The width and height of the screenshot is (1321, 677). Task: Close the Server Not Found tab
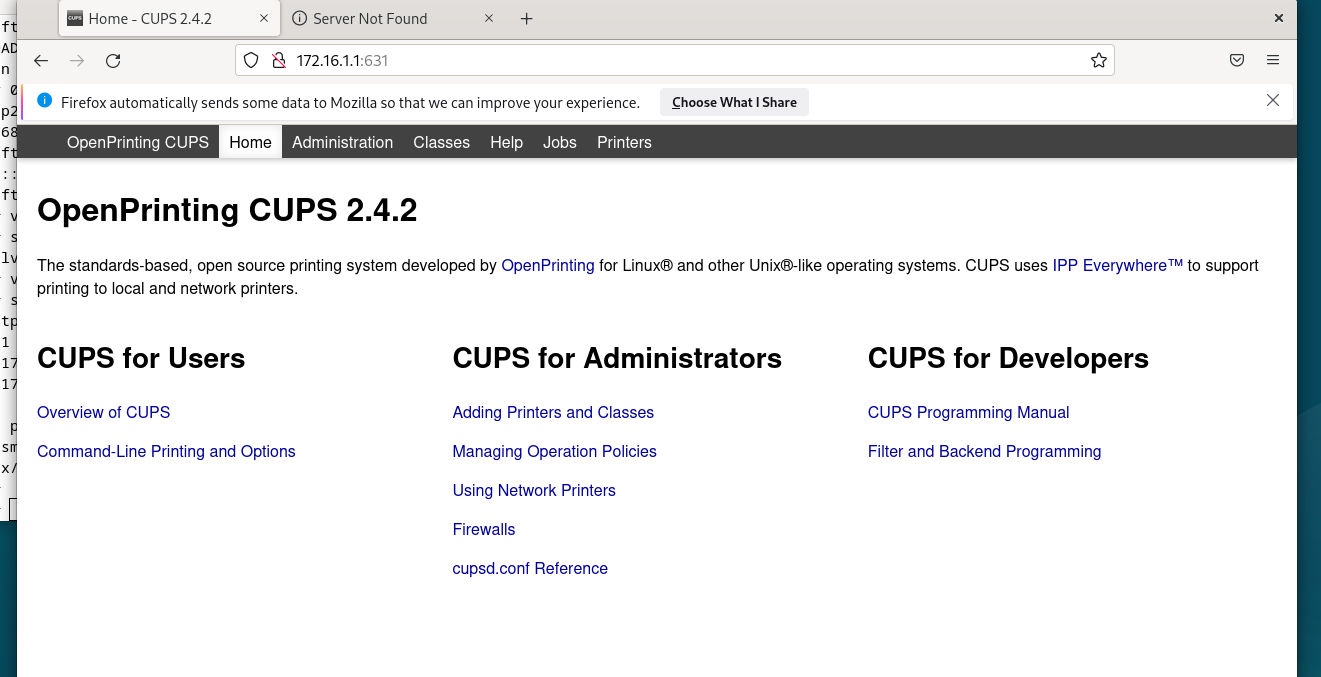point(489,18)
